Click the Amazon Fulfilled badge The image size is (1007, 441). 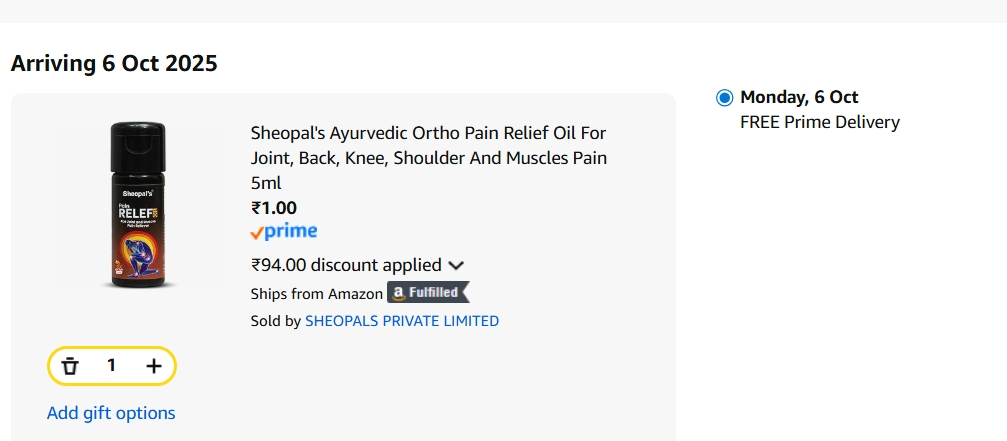click(x=428, y=293)
